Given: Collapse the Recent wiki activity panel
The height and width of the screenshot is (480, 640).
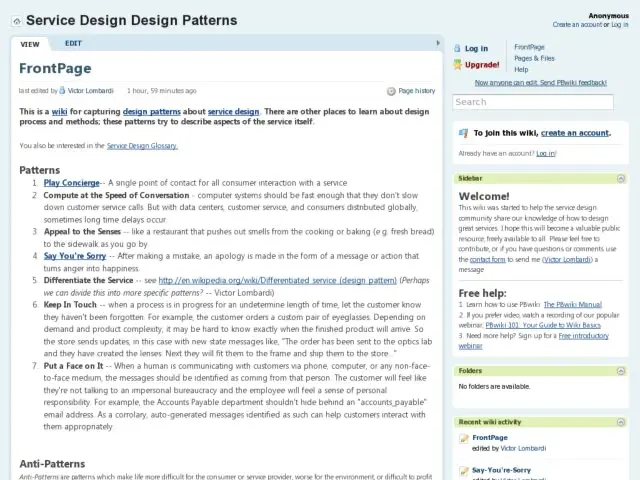Looking at the screenshot, I should click(621, 422).
